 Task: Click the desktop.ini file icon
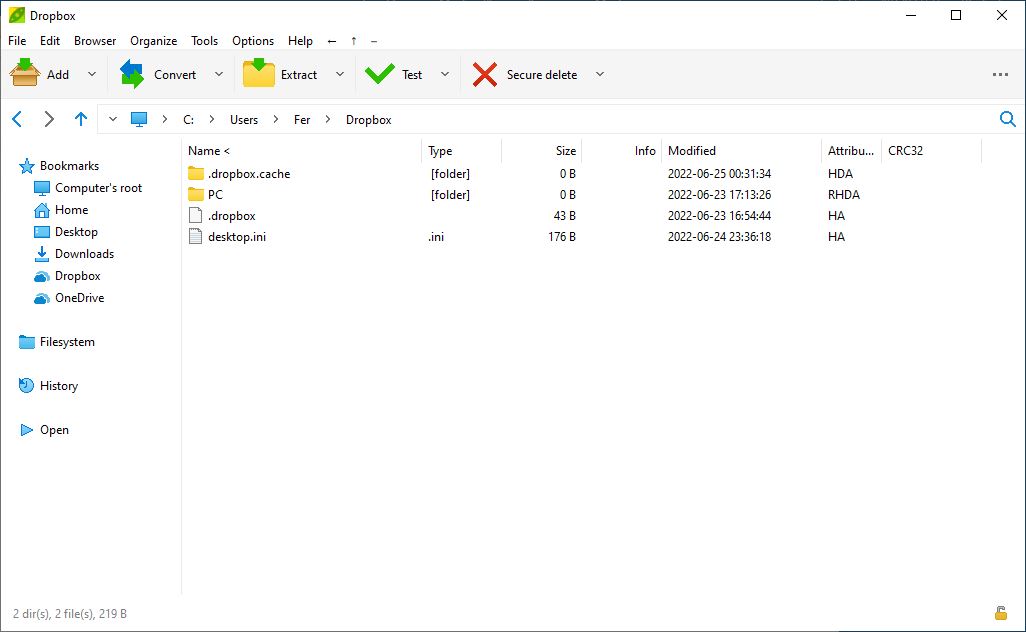195,236
